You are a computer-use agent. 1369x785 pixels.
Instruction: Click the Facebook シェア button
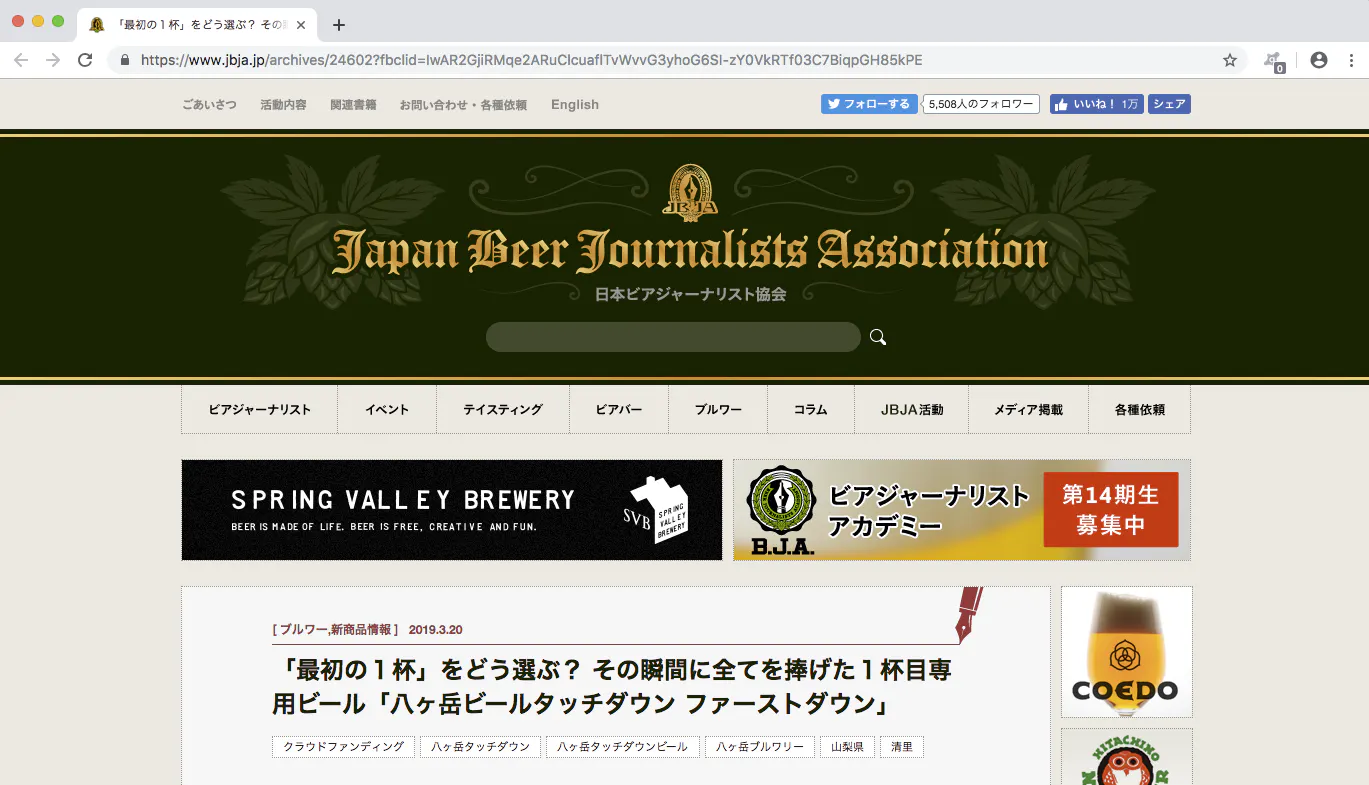click(x=1168, y=104)
